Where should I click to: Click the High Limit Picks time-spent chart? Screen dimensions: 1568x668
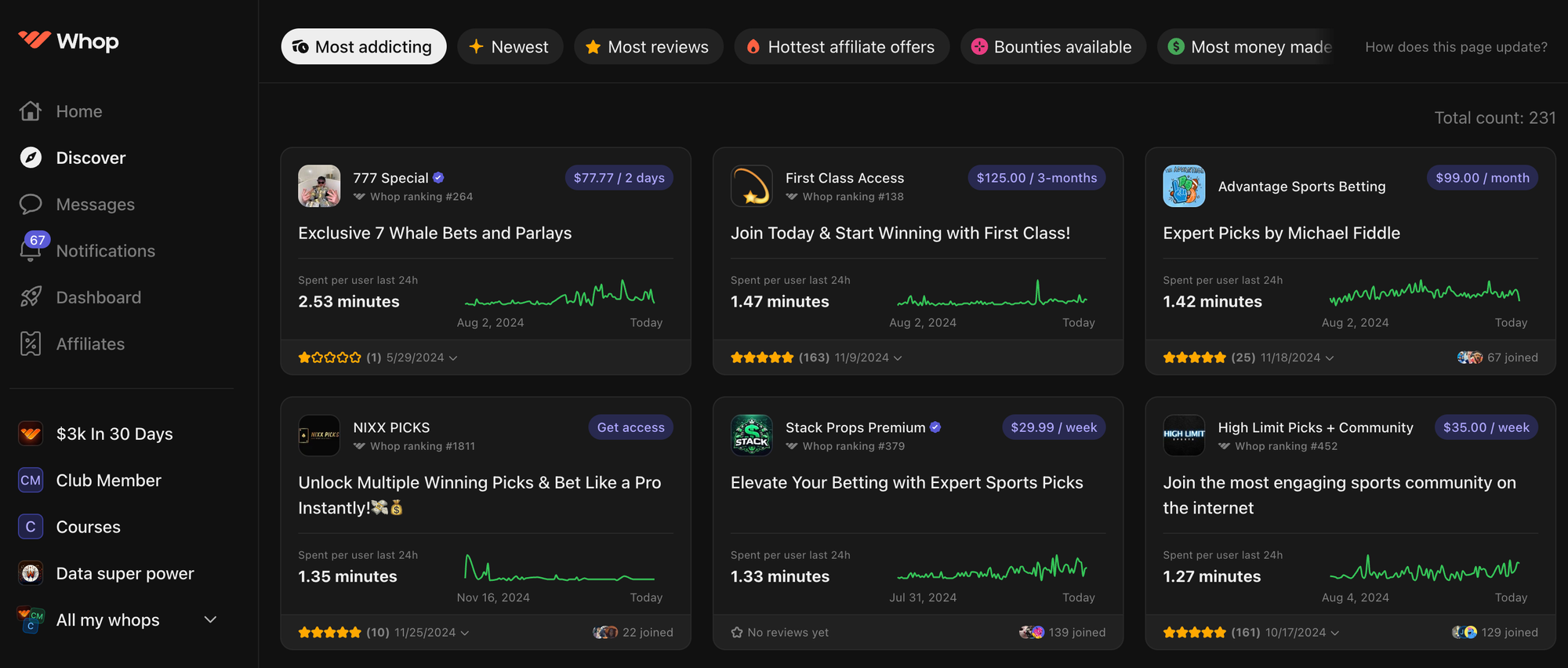1425,569
